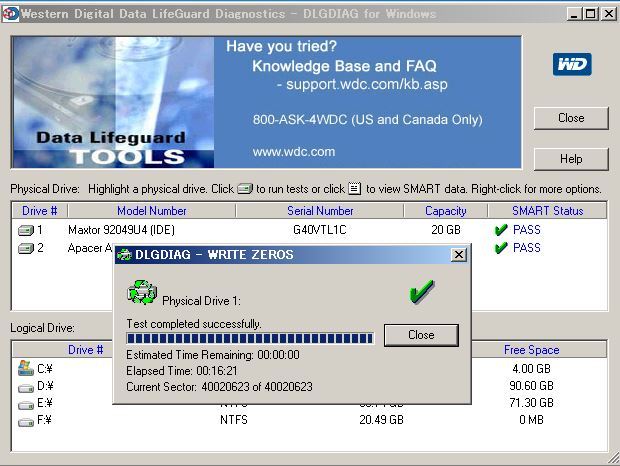Screen dimensions: 620x466
Task: Click the 71.30 GB free space value
Action: (x=531, y=403)
